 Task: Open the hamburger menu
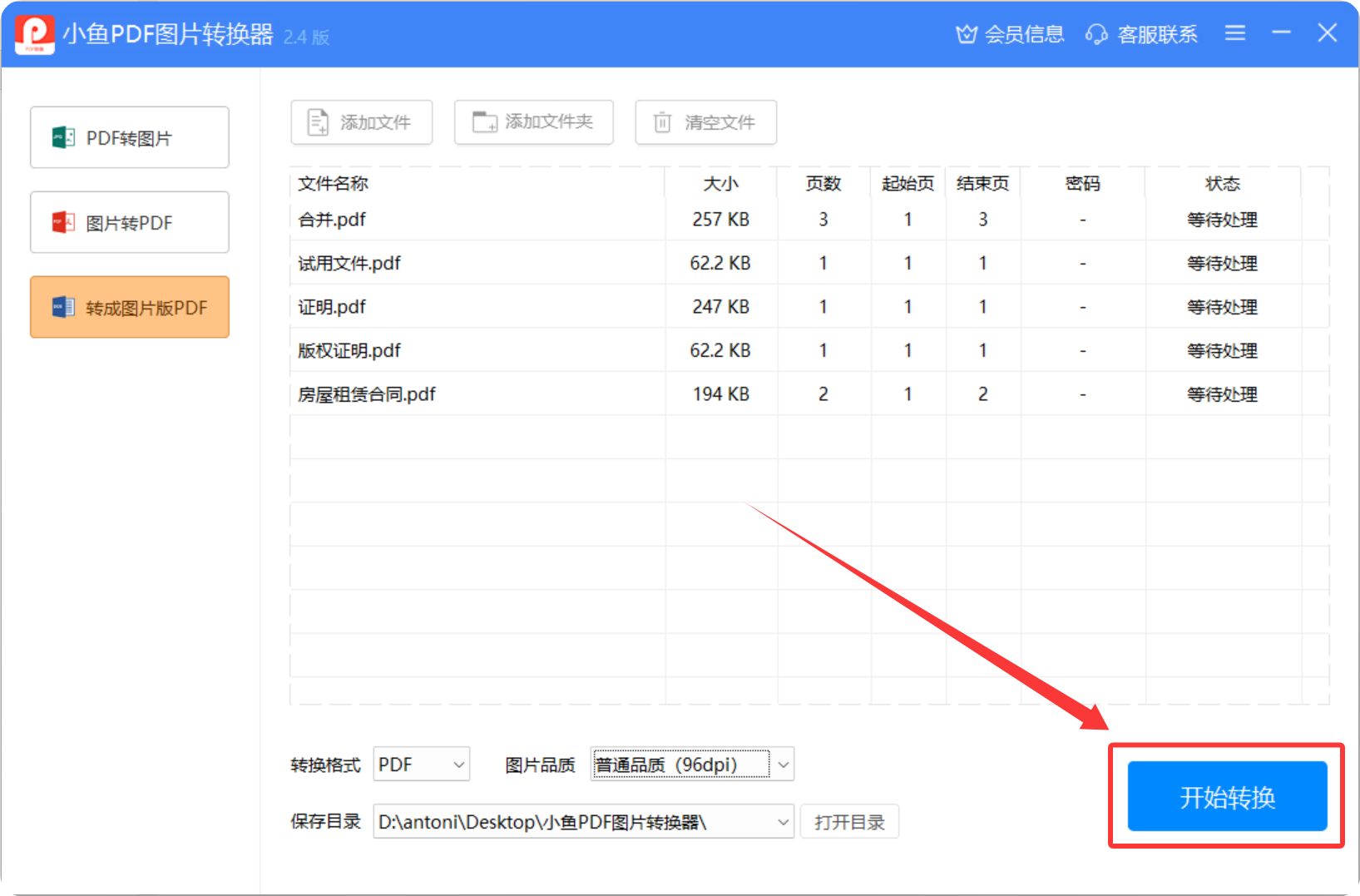(1234, 33)
